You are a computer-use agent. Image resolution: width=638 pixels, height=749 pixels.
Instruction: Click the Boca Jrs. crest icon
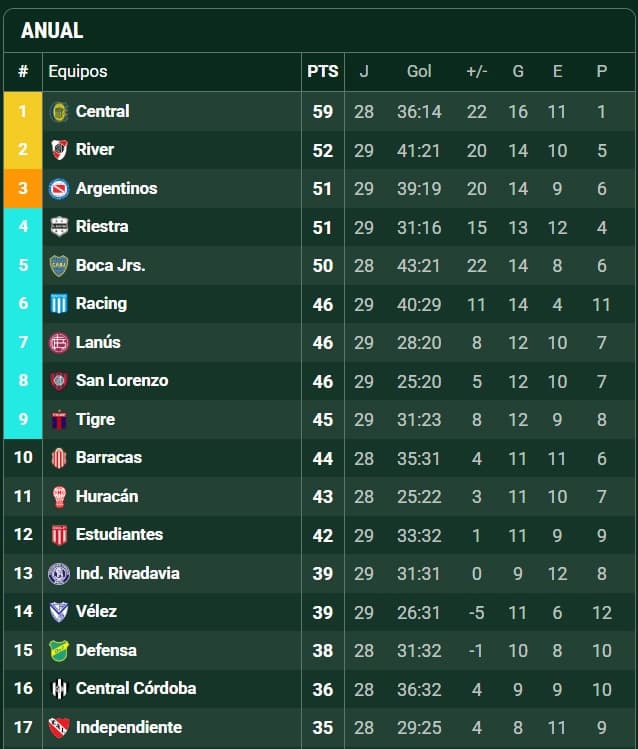tap(59, 265)
